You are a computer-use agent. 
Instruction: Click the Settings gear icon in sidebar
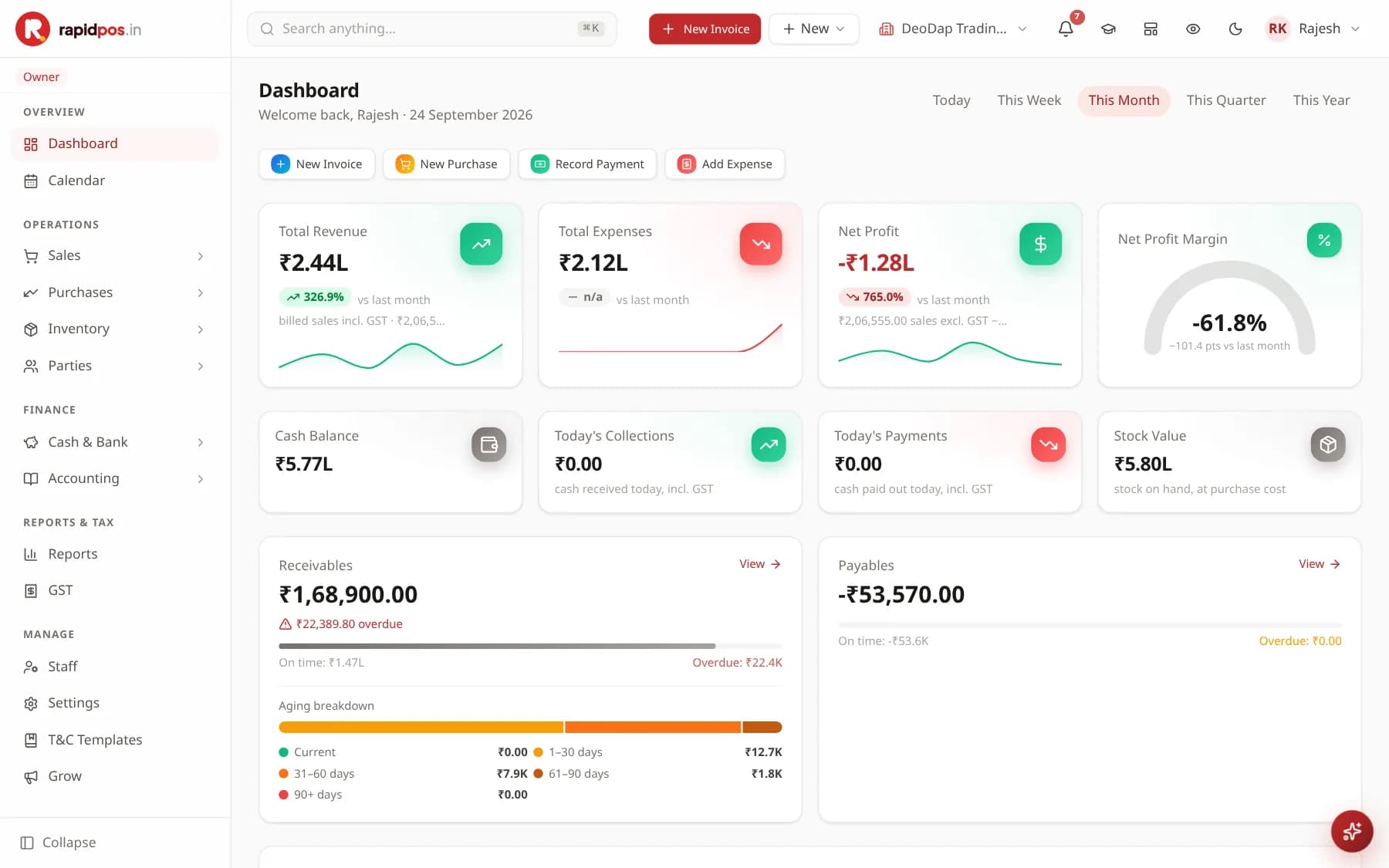(x=31, y=704)
